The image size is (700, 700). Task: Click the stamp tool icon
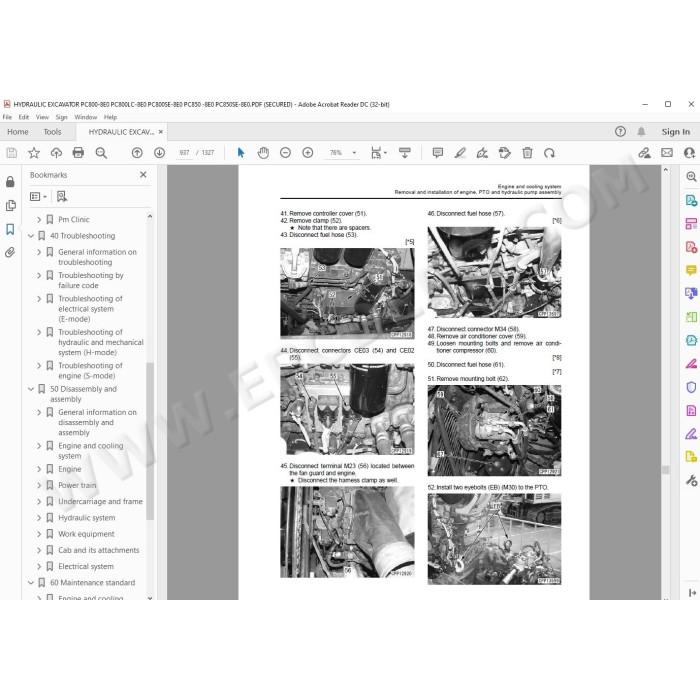(x=504, y=153)
